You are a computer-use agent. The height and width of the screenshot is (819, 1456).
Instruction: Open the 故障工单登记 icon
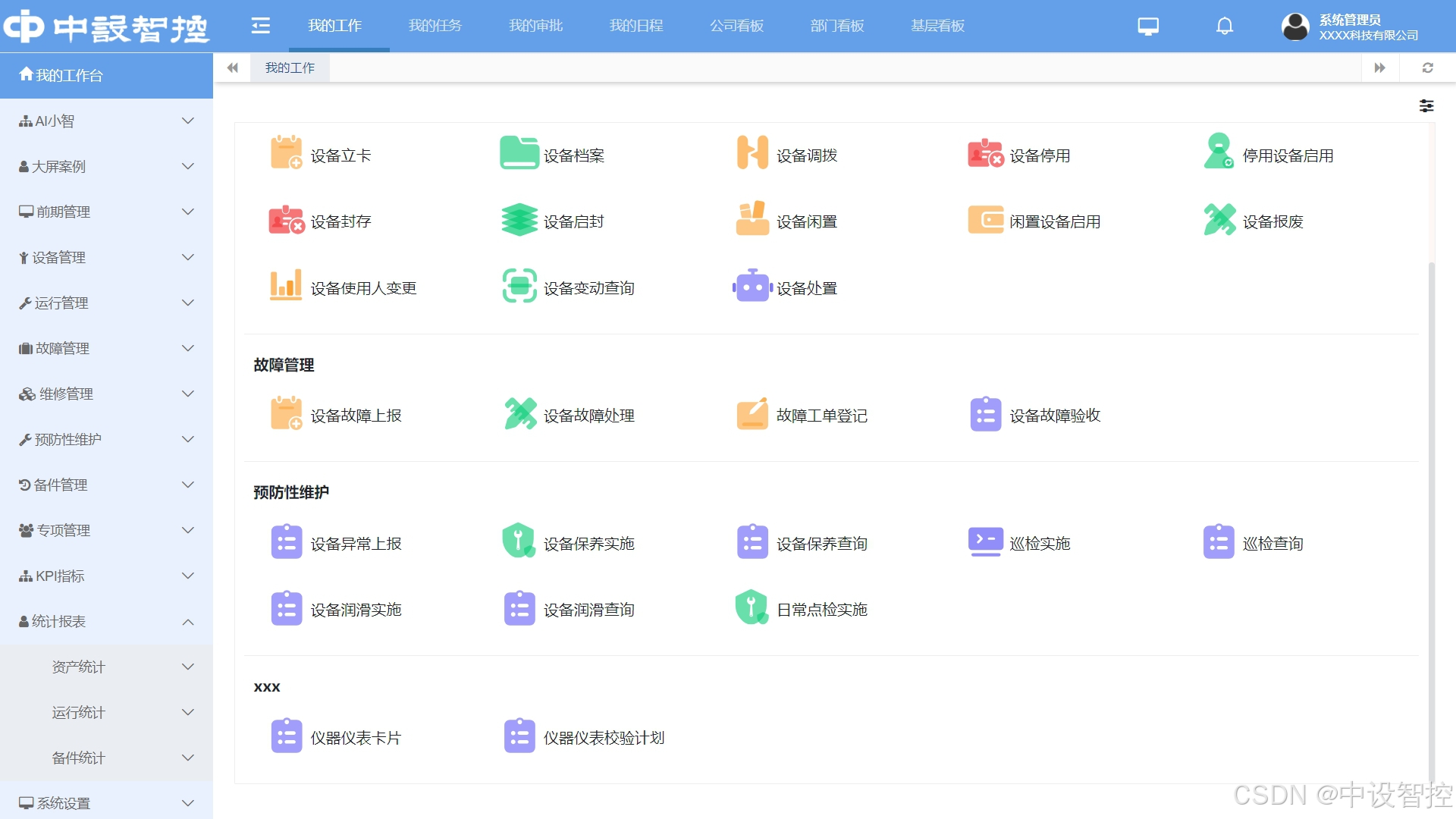[752, 414]
